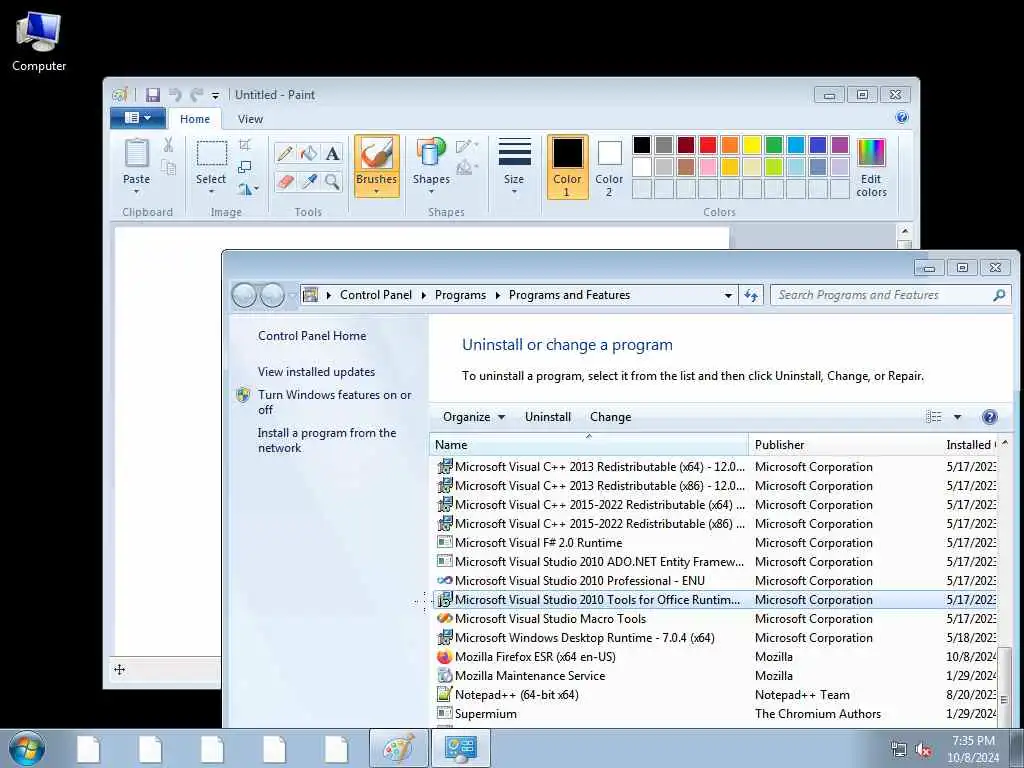1024x768 pixels.
Task: Open View installed updates link
Action: coord(316,372)
